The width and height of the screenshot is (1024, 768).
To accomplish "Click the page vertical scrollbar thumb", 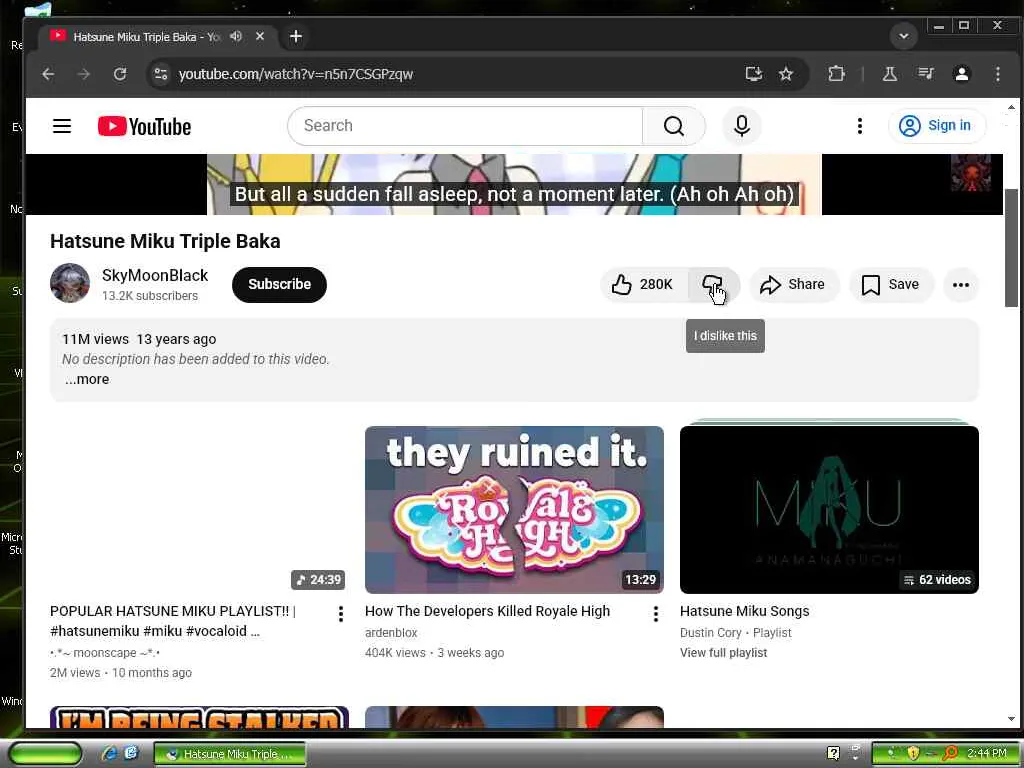I will pyautogui.click(x=1011, y=248).
